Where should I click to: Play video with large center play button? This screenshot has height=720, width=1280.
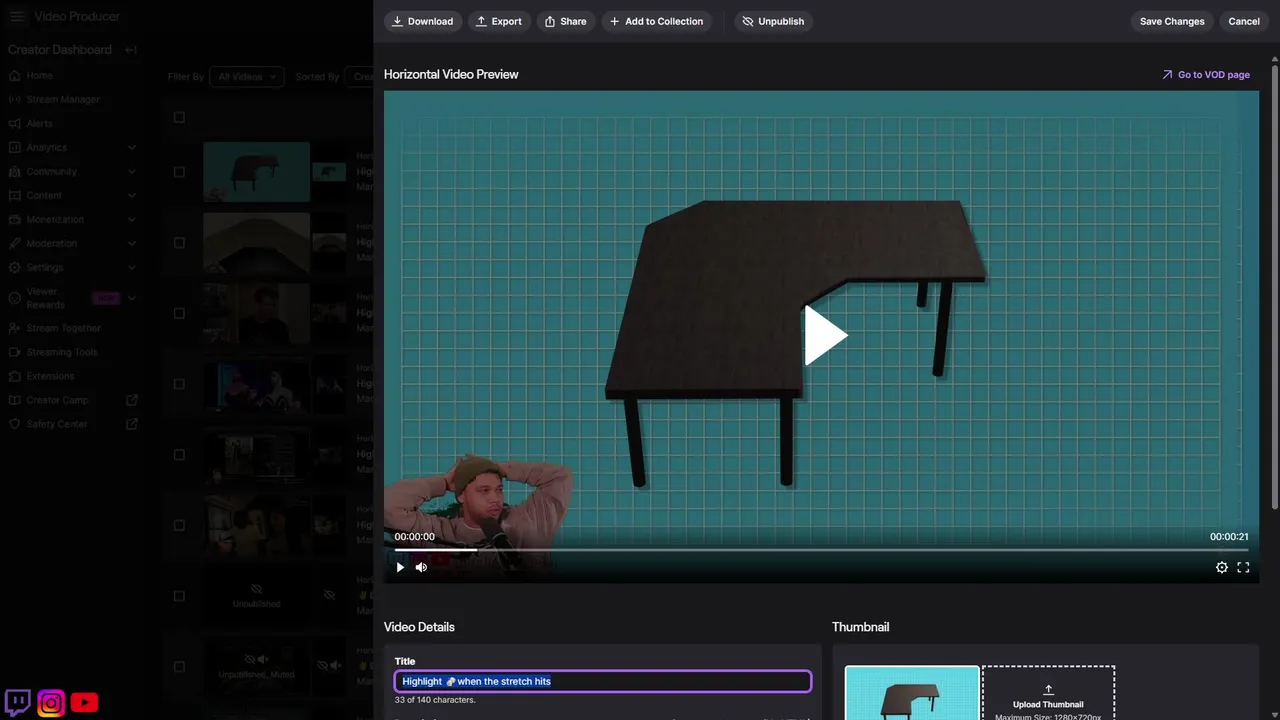click(826, 336)
